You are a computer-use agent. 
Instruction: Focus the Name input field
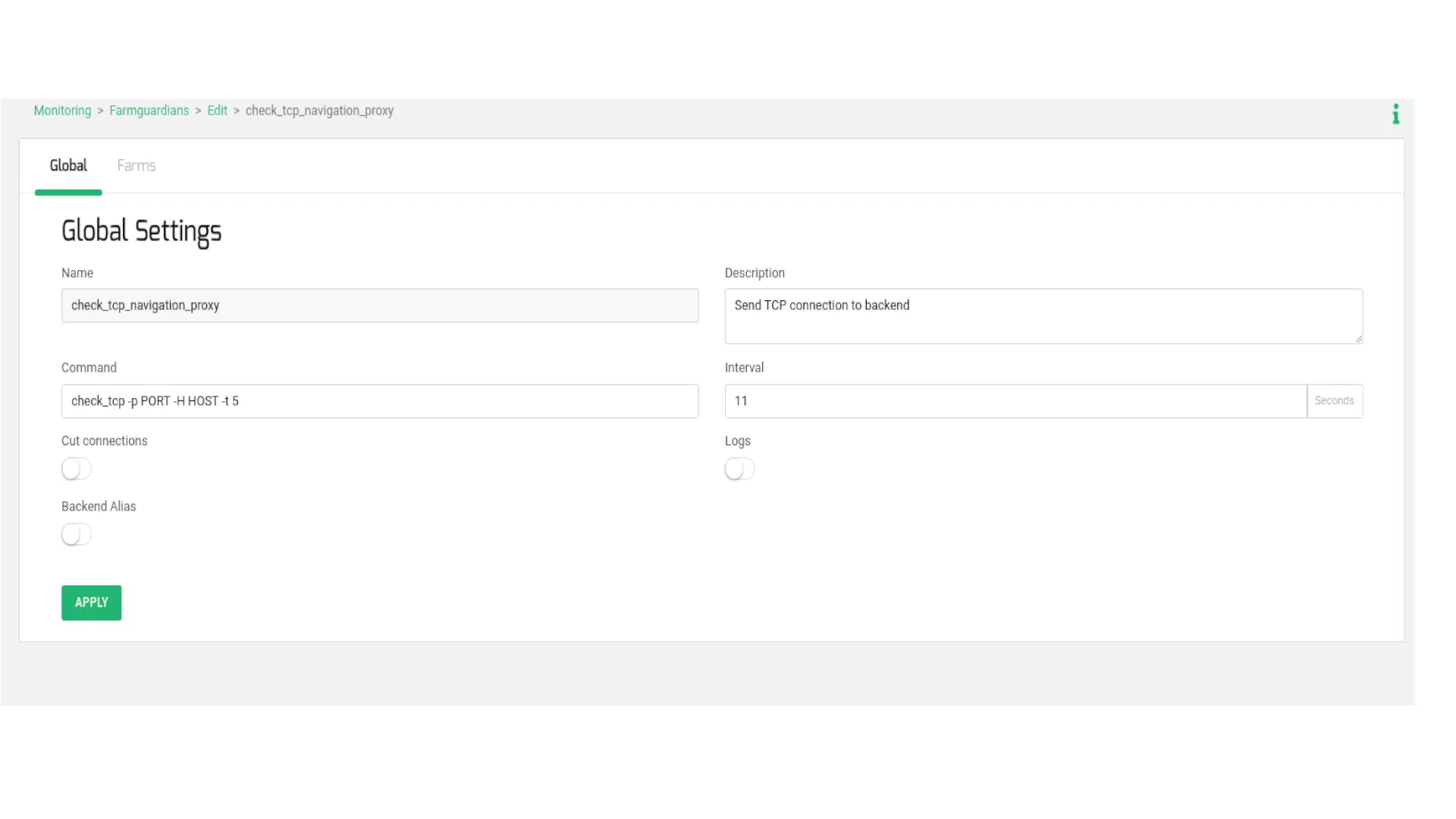click(x=379, y=306)
